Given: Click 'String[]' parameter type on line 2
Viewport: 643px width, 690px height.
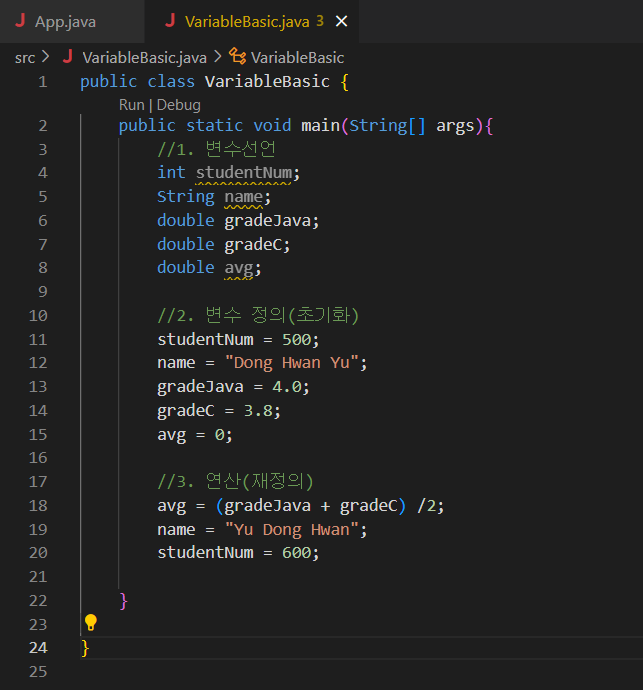Looking at the screenshot, I should (388, 126).
